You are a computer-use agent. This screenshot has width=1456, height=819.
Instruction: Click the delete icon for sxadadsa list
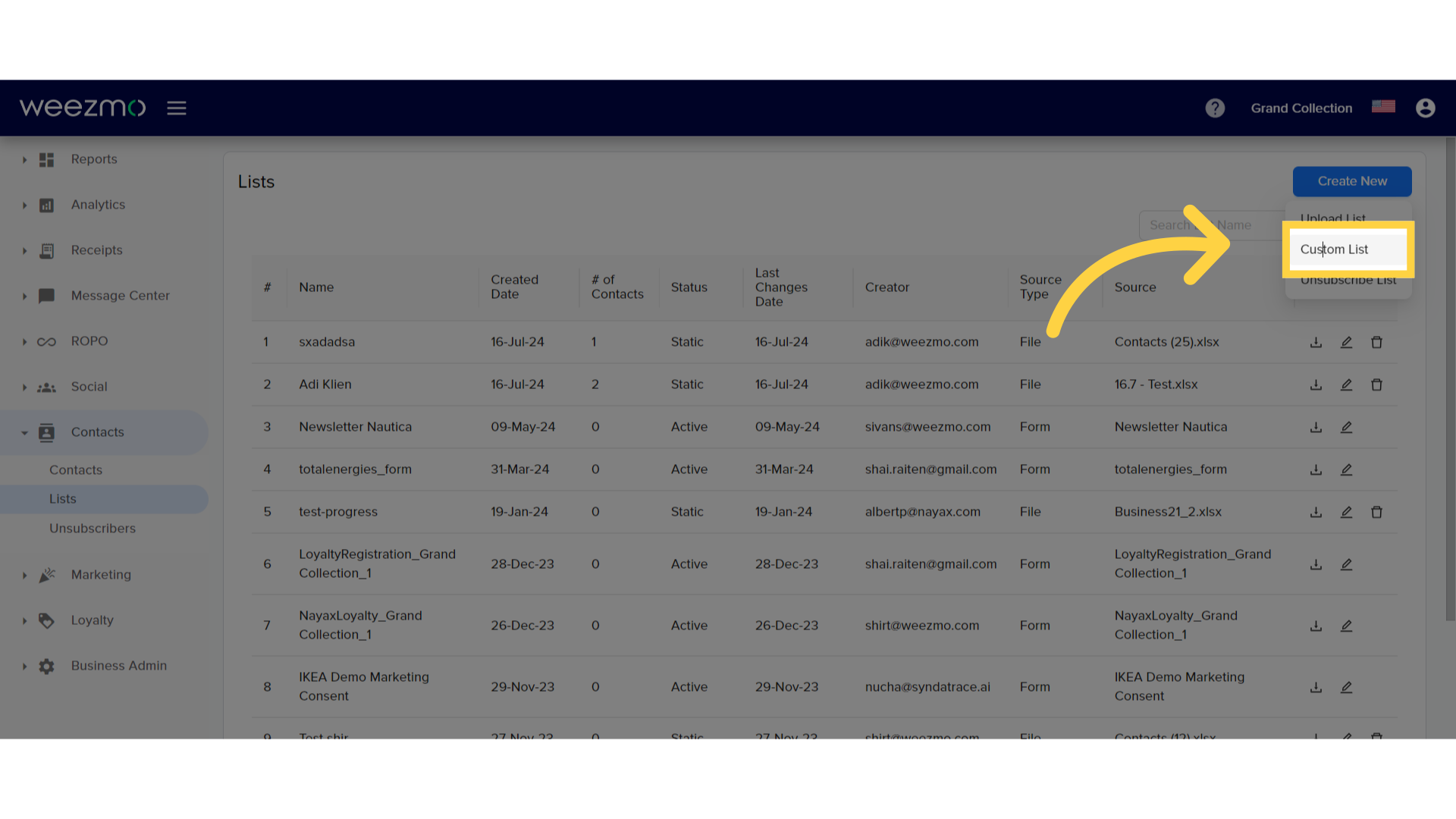pyautogui.click(x=1377, y=341)
